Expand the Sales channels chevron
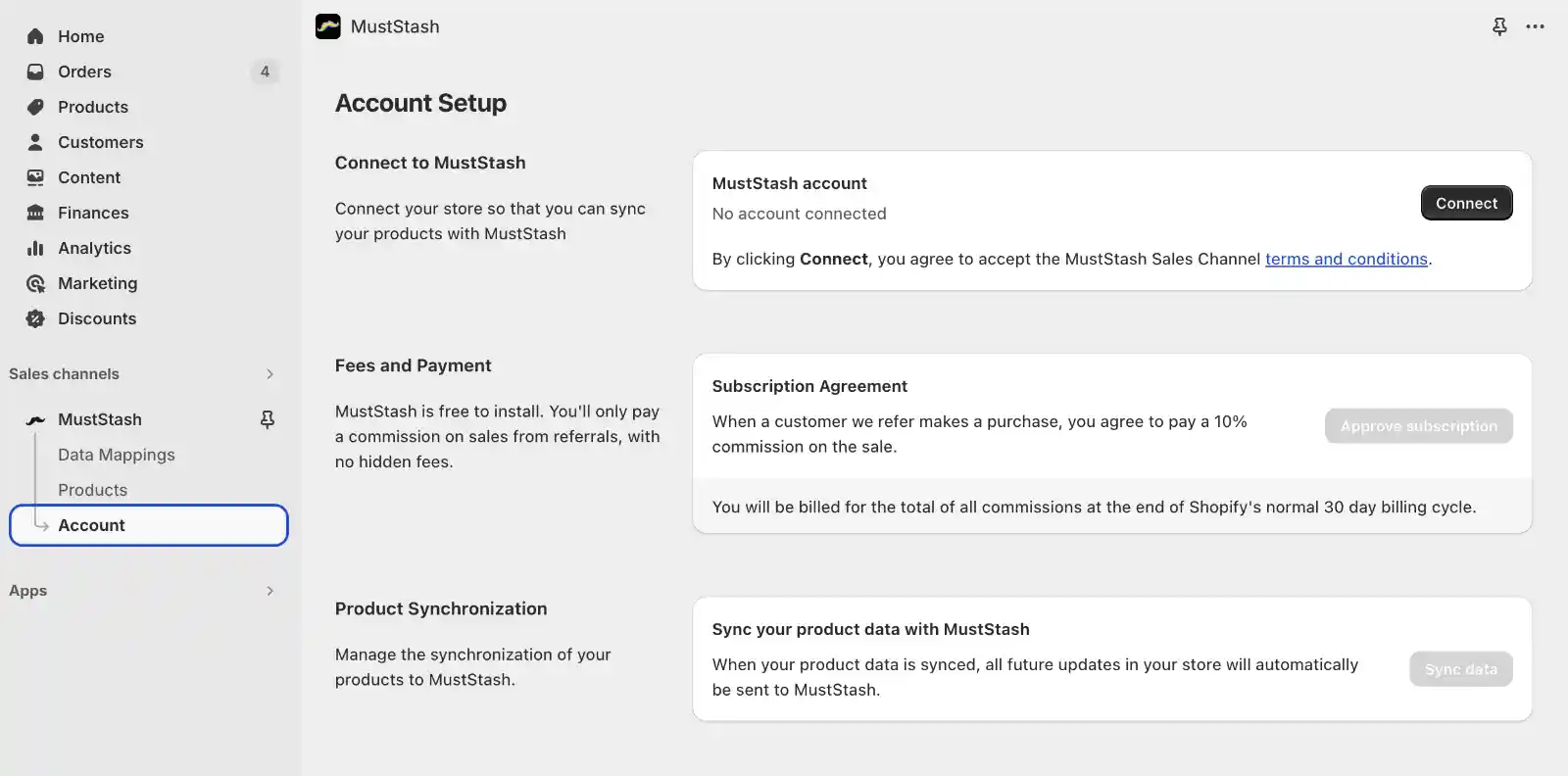The height and width of the screenshot is (776, 1568). [x=269, y=374]
